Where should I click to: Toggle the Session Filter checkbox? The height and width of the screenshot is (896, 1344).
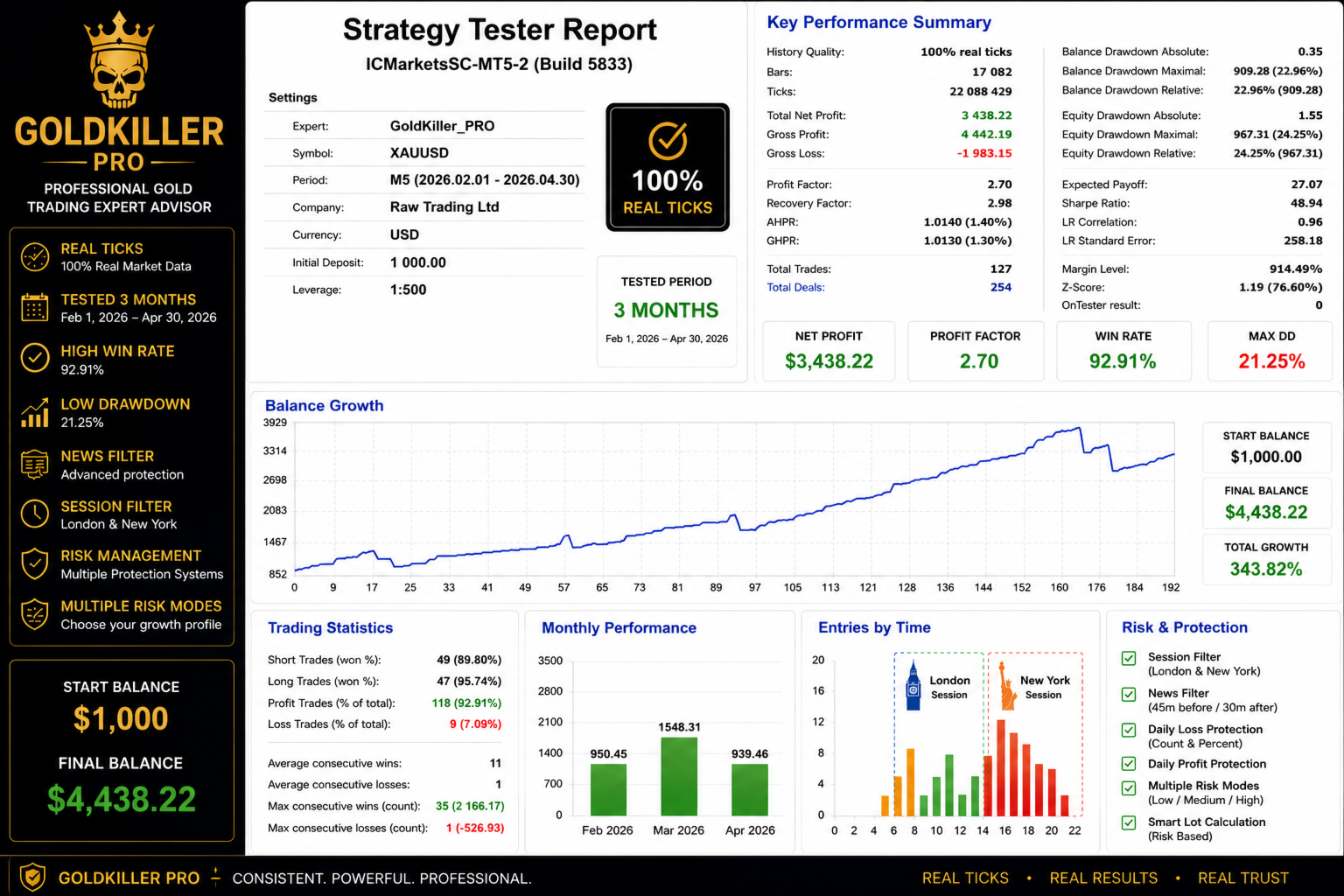(x=1129, y=658)
